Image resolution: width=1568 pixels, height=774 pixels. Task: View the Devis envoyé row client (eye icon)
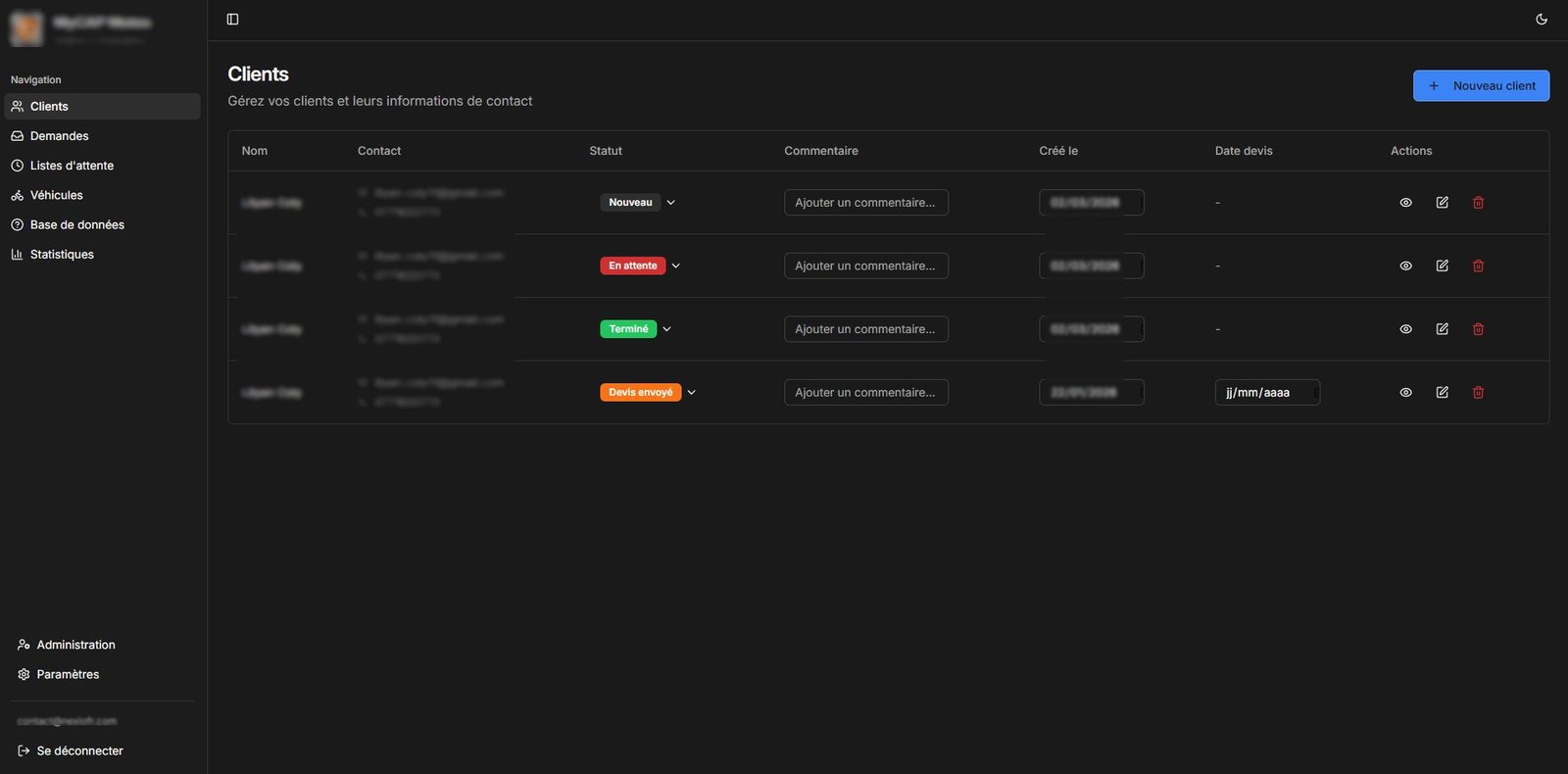(1406, 393)
